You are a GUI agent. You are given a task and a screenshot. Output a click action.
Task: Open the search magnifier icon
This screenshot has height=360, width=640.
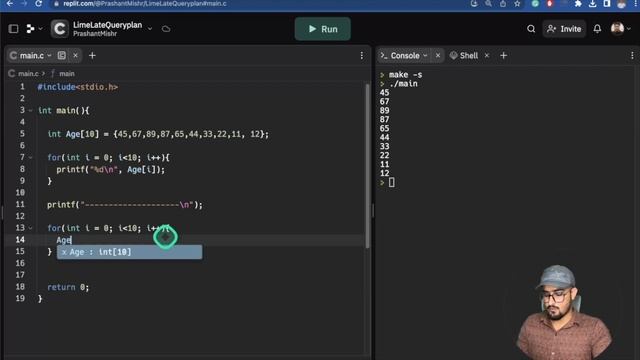click(531, 29)
